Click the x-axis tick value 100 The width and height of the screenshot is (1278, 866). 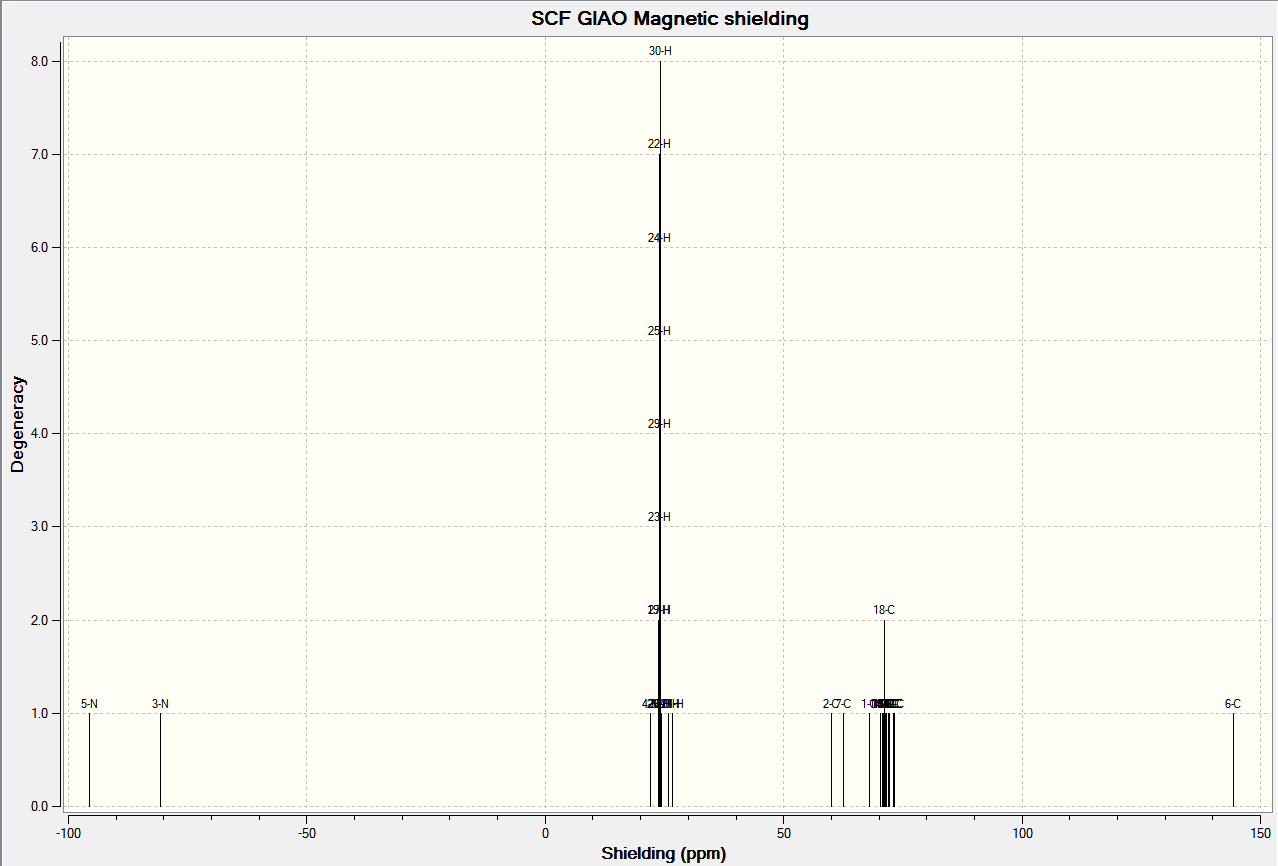click(1023, 832)
